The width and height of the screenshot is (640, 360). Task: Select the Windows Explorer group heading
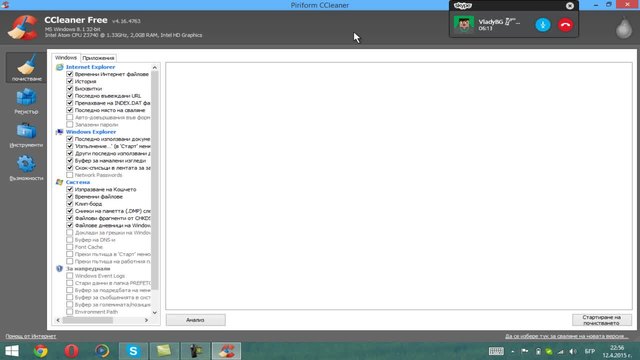(x=91, y=132)
